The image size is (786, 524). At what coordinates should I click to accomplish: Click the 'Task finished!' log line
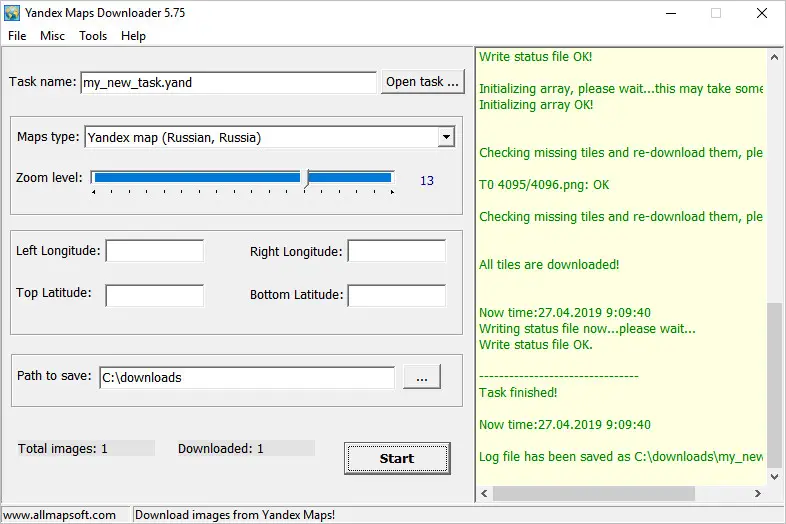(518, 393)
